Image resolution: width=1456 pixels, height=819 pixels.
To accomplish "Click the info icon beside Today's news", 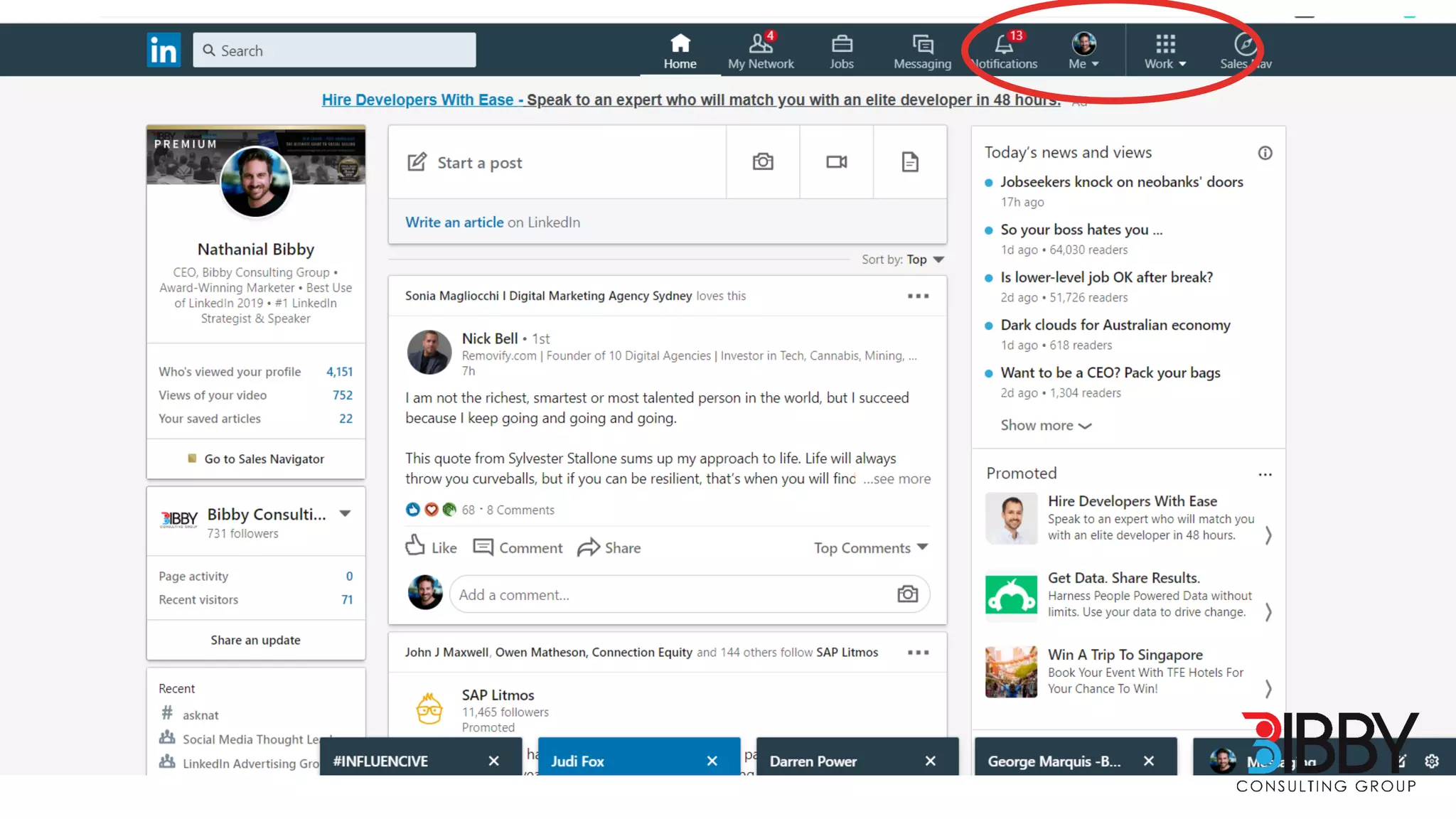I will coord(1265,153).
